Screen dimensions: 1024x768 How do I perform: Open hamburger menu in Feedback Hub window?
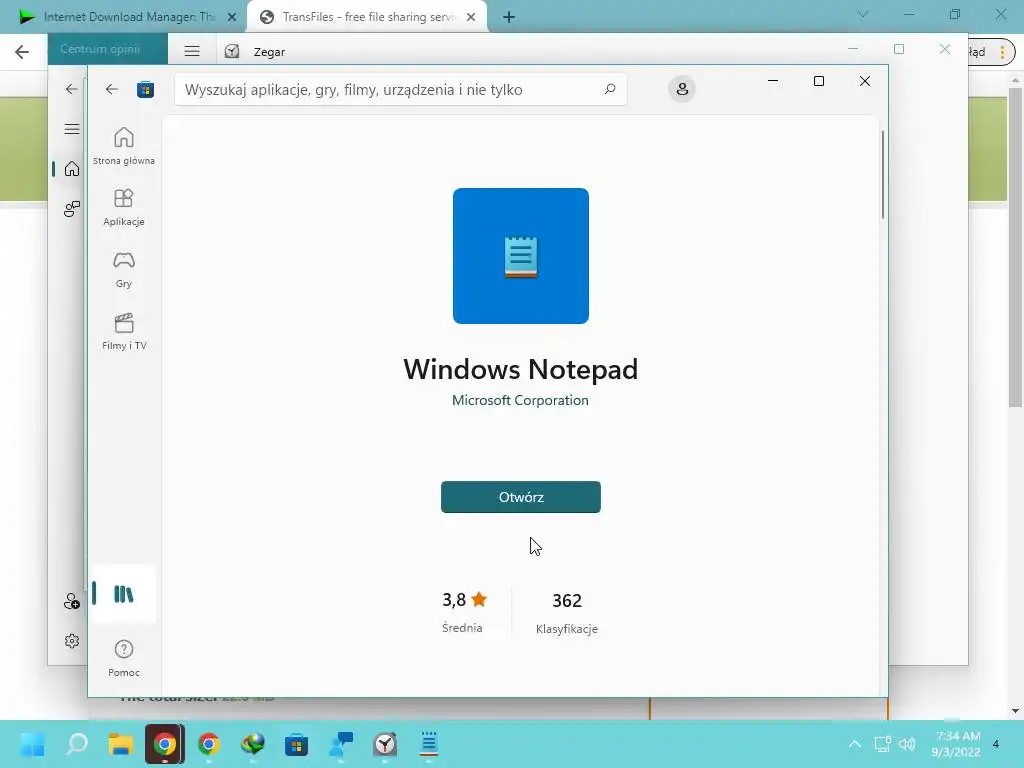[72, 129]
